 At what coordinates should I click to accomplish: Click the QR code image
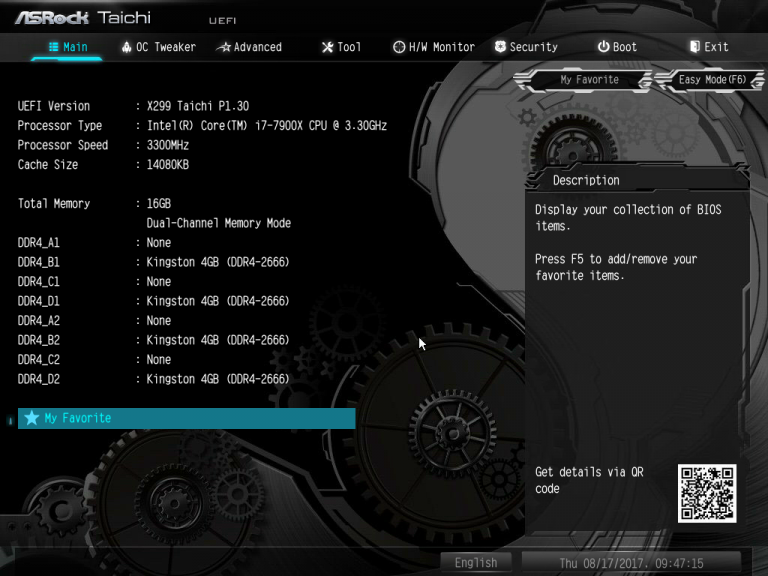707,493
